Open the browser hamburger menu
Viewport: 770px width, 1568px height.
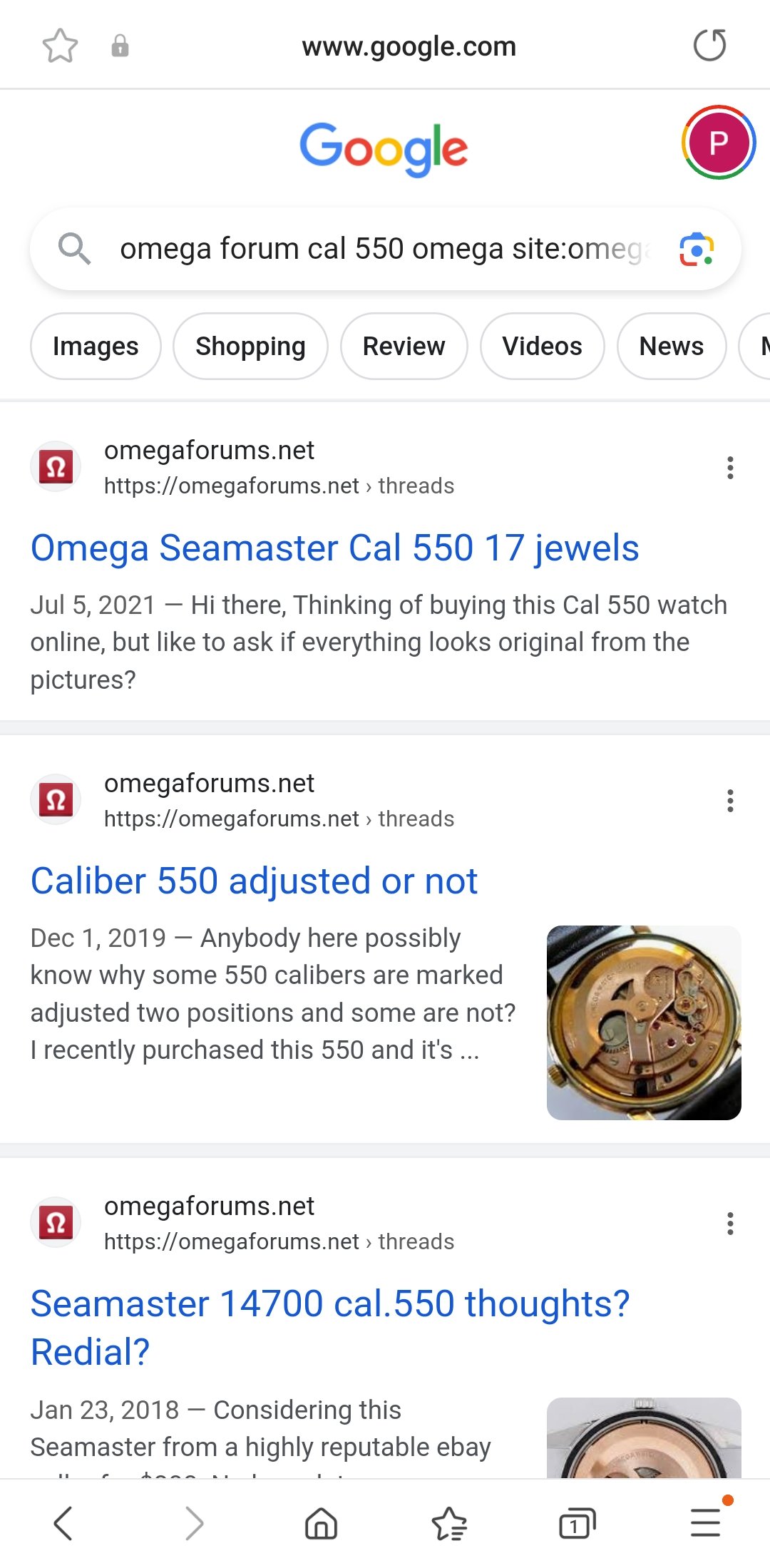point(706,1522)
